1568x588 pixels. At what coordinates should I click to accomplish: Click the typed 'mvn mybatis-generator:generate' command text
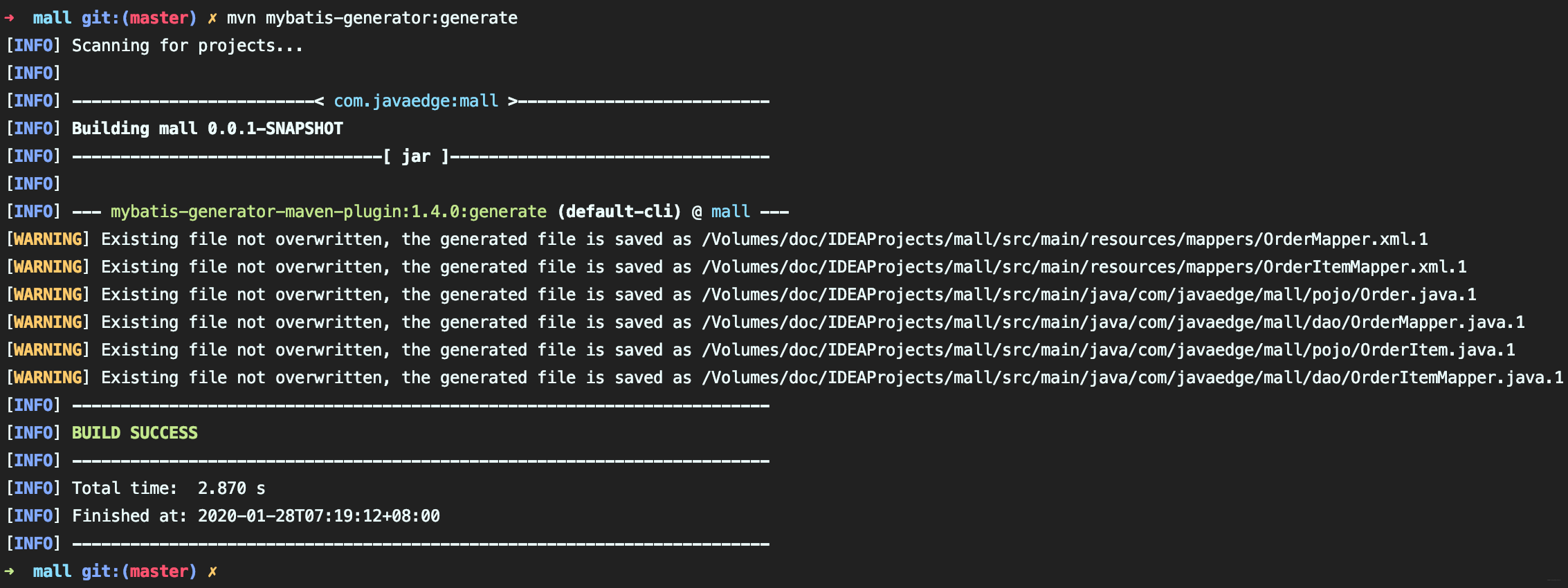click(x=372, y=18)
